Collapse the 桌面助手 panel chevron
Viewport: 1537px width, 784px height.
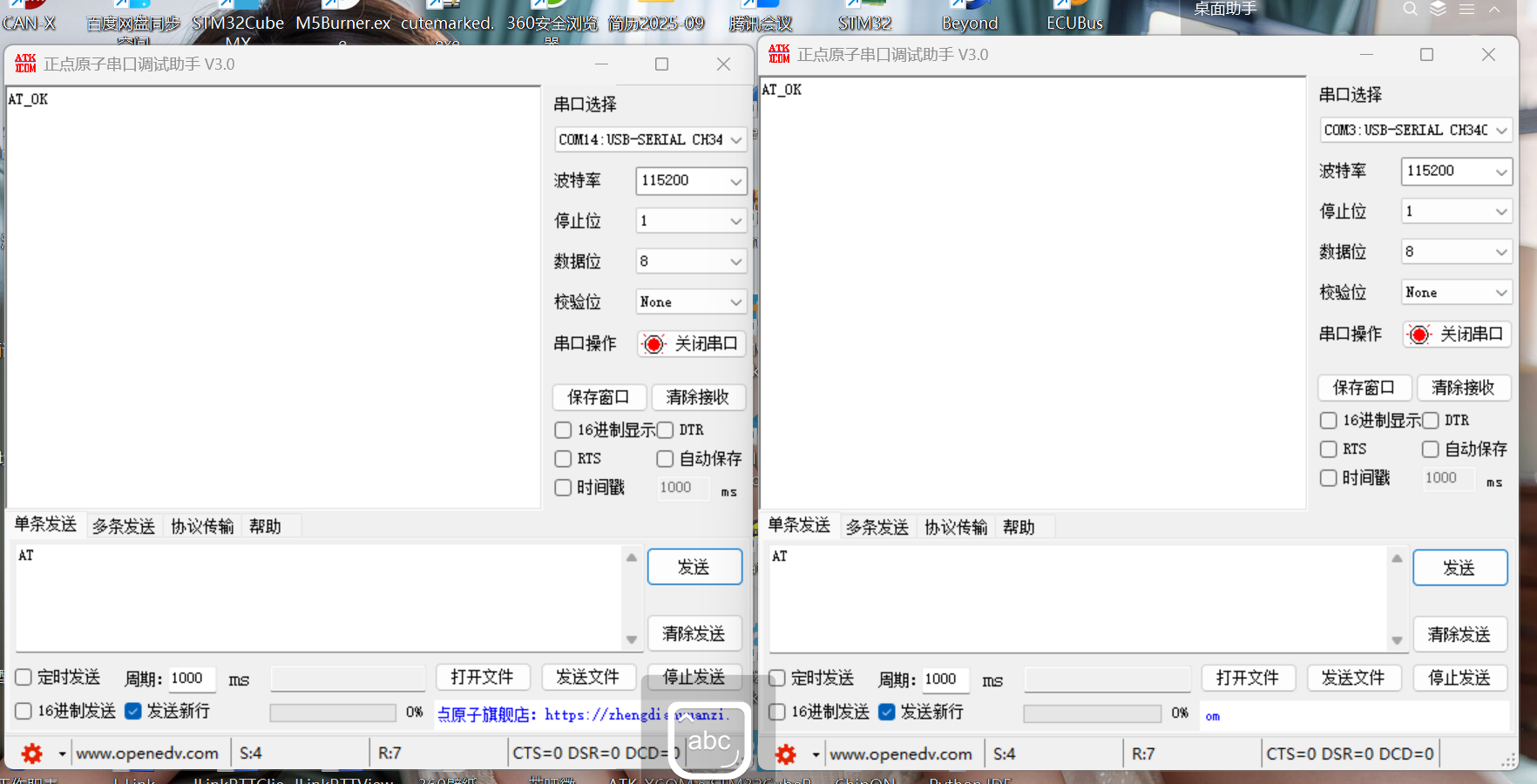pyautogui.click(x=1494, y=9)
